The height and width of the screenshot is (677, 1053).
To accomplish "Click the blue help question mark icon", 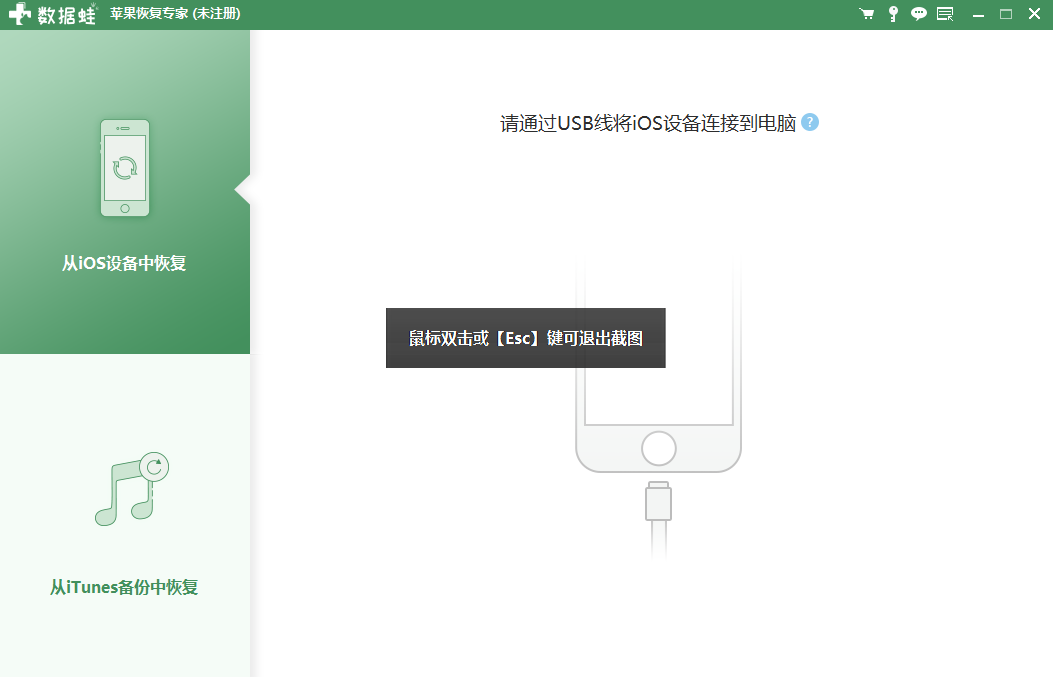I will 810,122.
